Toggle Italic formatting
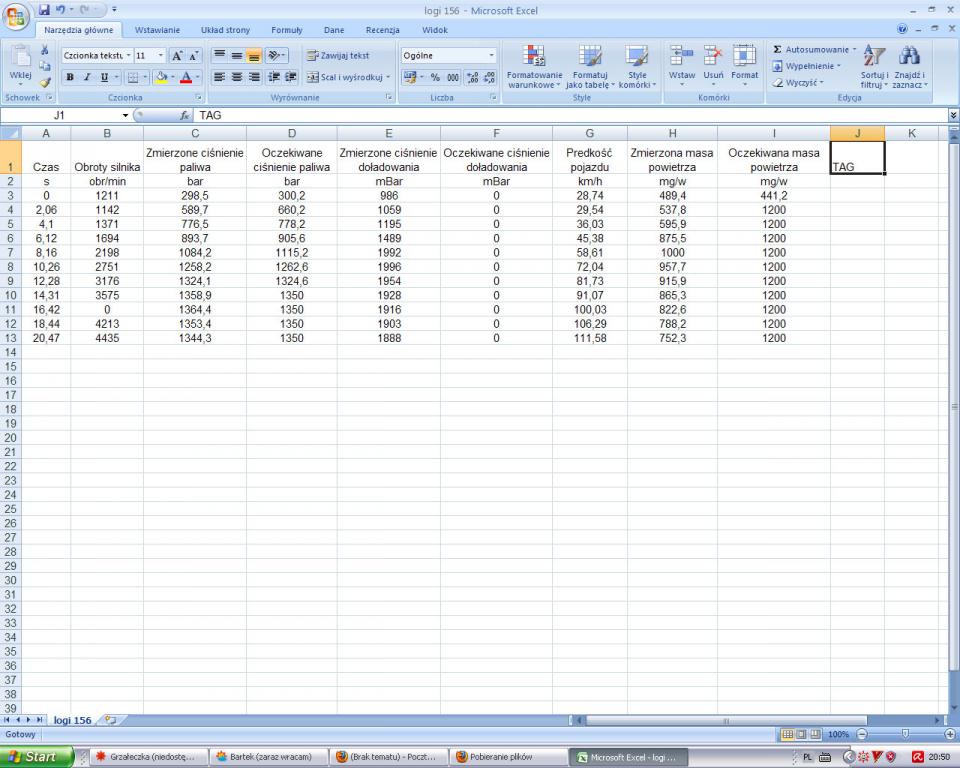Image resolution: width=960 pixels, height=768 pixels. (88, 77)
